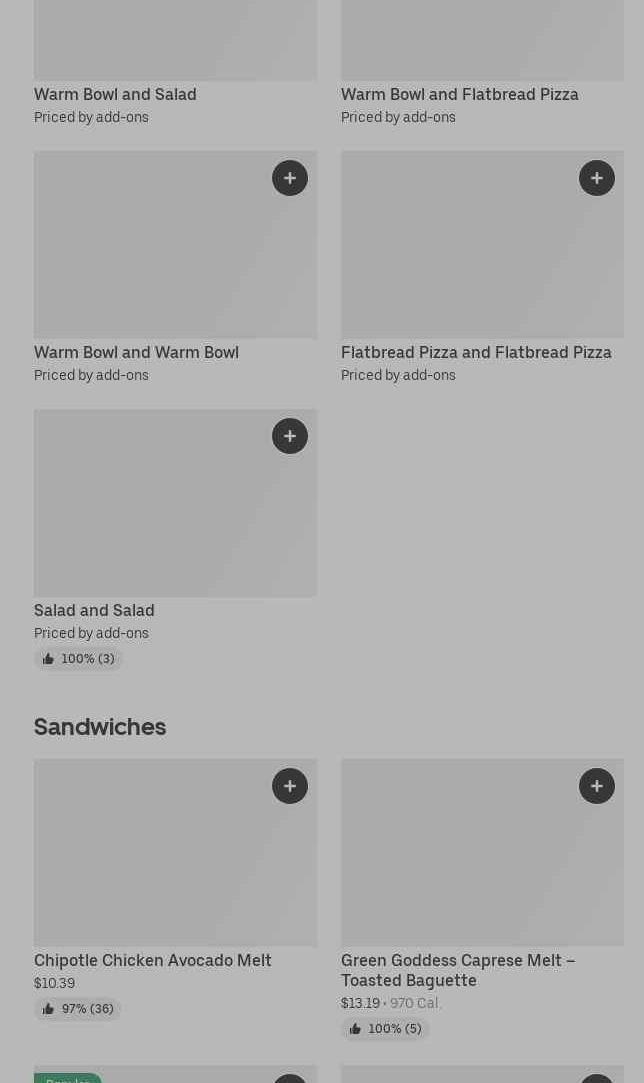
Task: Open Green Goddess Caprese Melt Toasted Baguette
Action: point(457,970)
